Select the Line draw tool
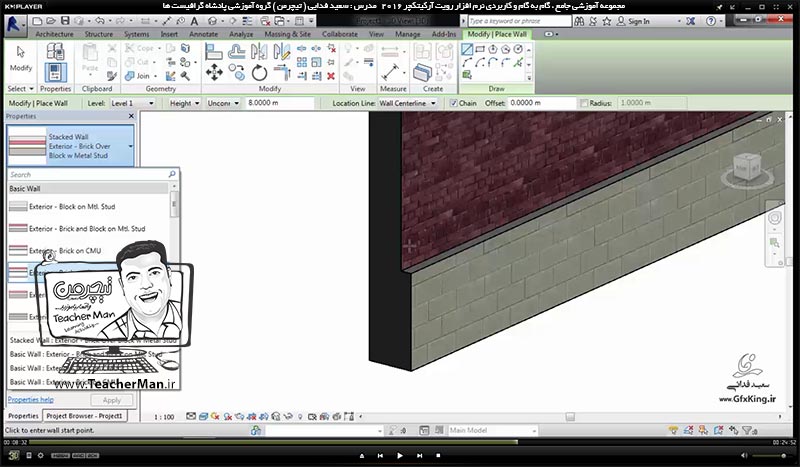The height and width of the screenshot is (467, 800). (x=467, y=49)
